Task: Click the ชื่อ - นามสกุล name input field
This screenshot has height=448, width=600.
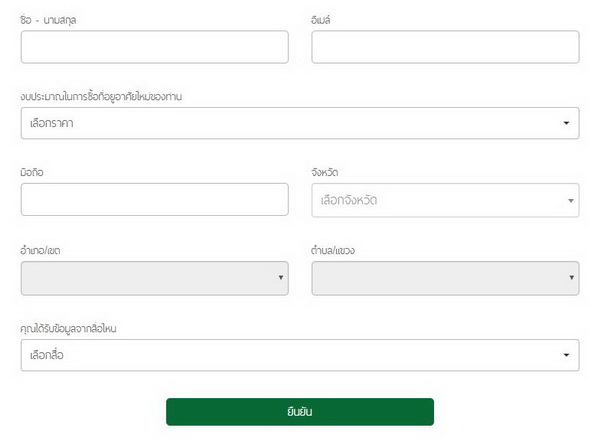Action: [154, 47]
